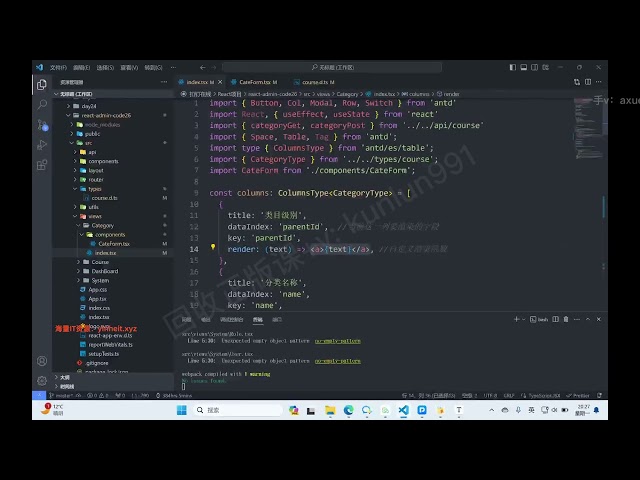
Task: Expand the api folder
Action: click(92, 152)
